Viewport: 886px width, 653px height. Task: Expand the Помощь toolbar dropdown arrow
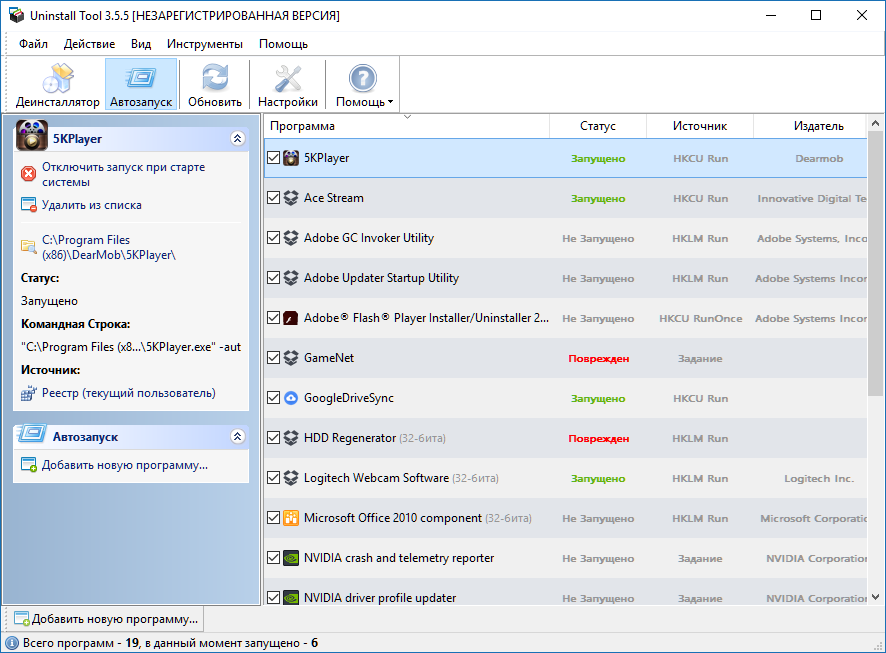390,102
